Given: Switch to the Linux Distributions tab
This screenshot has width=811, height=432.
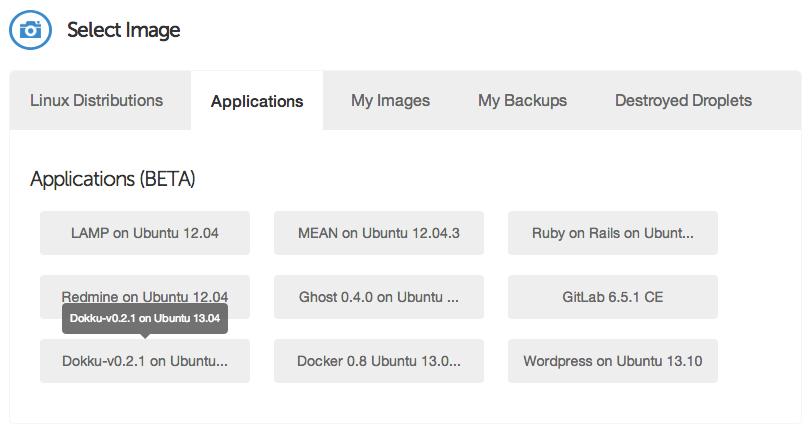Looking at the screenshot, I should 97,100.
